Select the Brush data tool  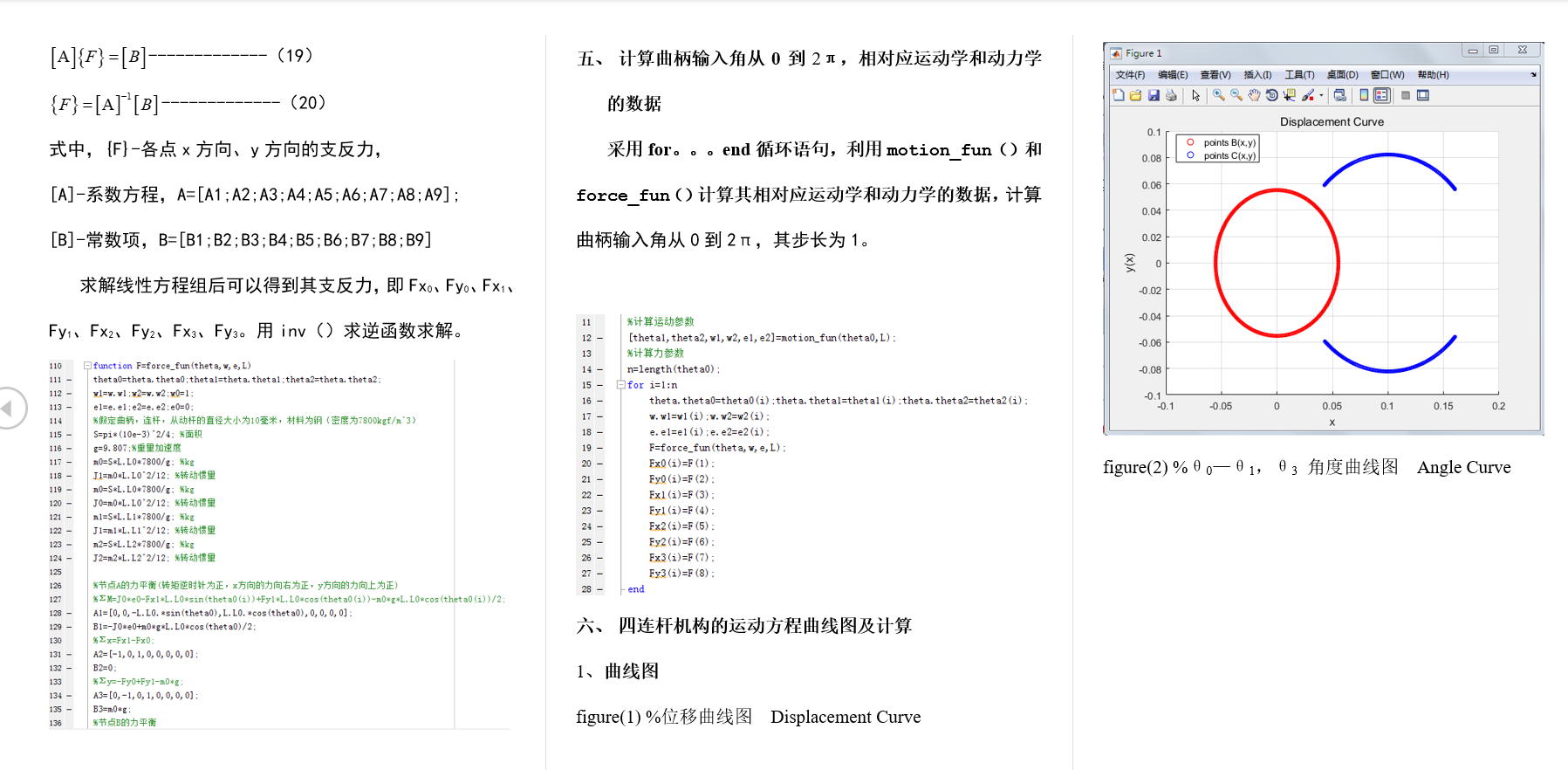1307,95
